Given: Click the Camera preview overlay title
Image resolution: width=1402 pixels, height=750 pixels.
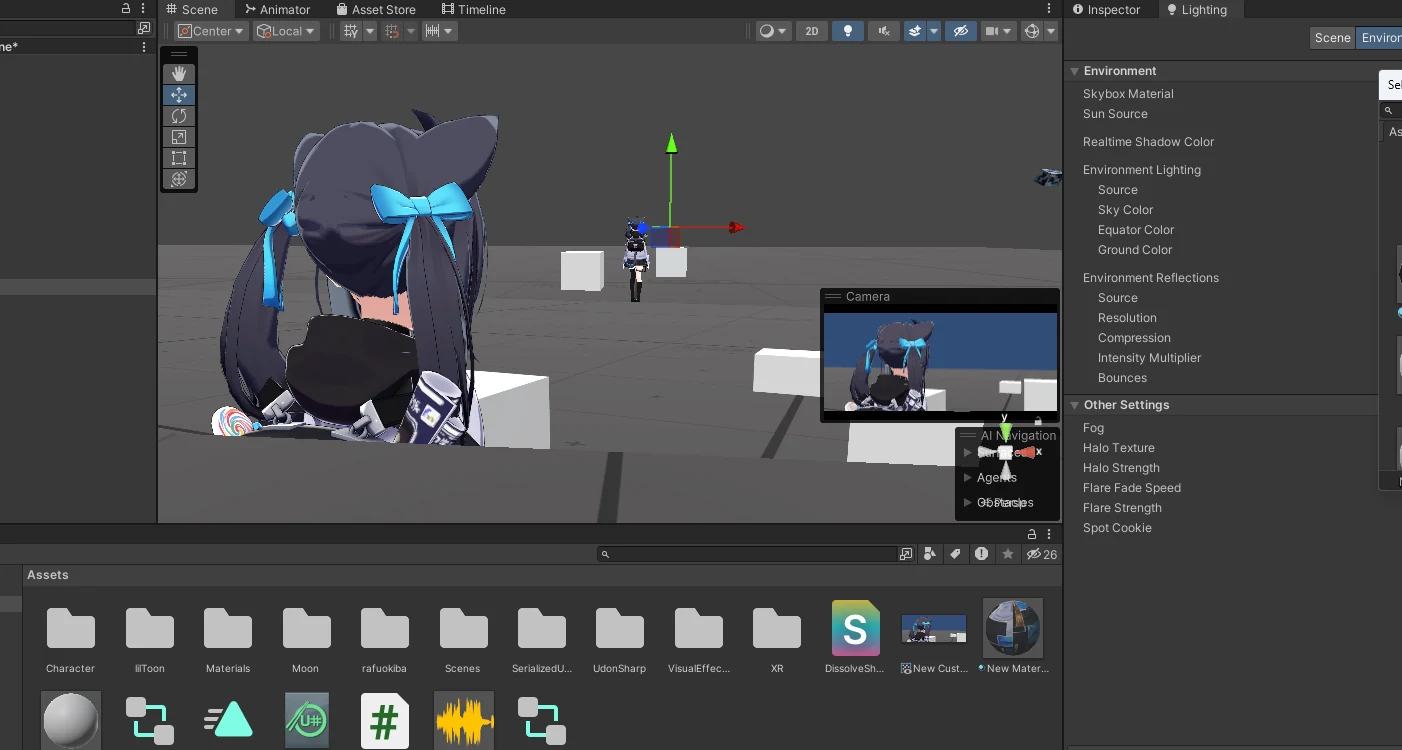Looking at the screenshot, I should coord(867,296).
